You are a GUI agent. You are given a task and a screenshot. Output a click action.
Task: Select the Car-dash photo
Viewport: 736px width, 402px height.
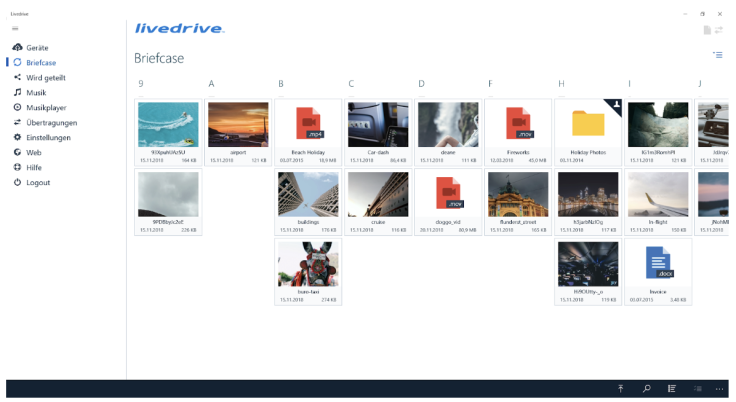pyautogui.click(x=378, y=125)
